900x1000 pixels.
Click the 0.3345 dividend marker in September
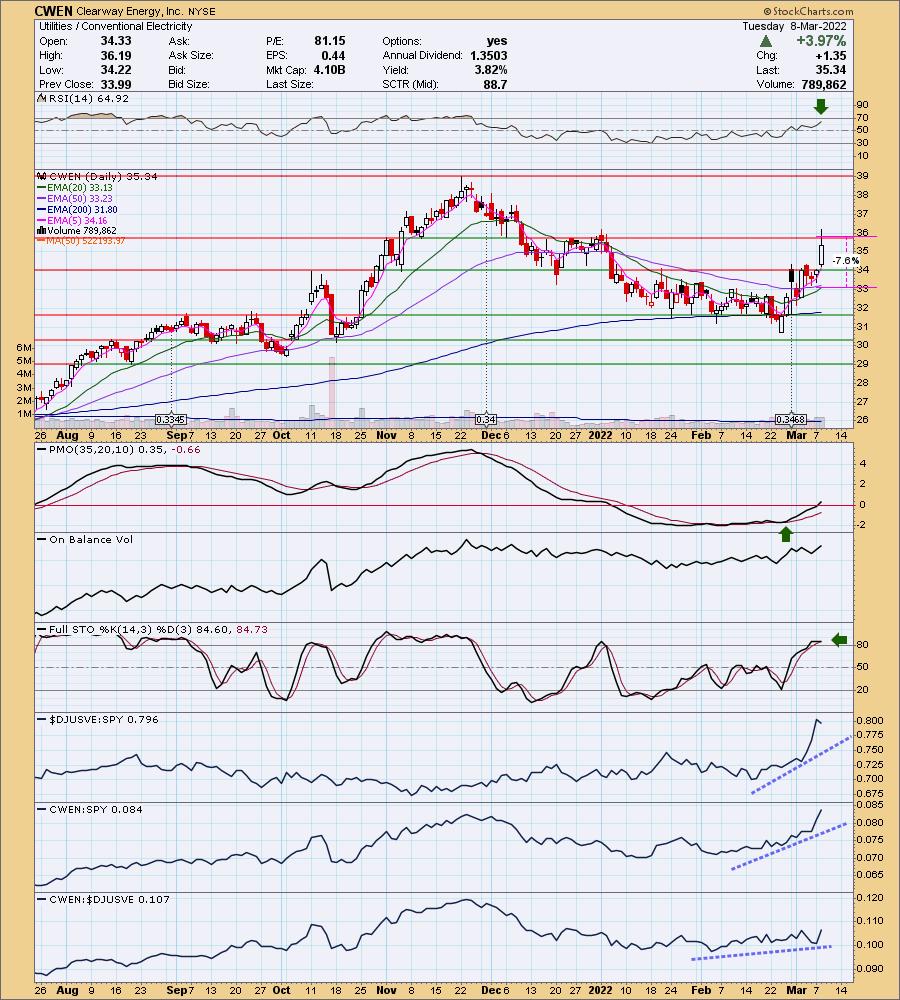[x=171, y=420]
